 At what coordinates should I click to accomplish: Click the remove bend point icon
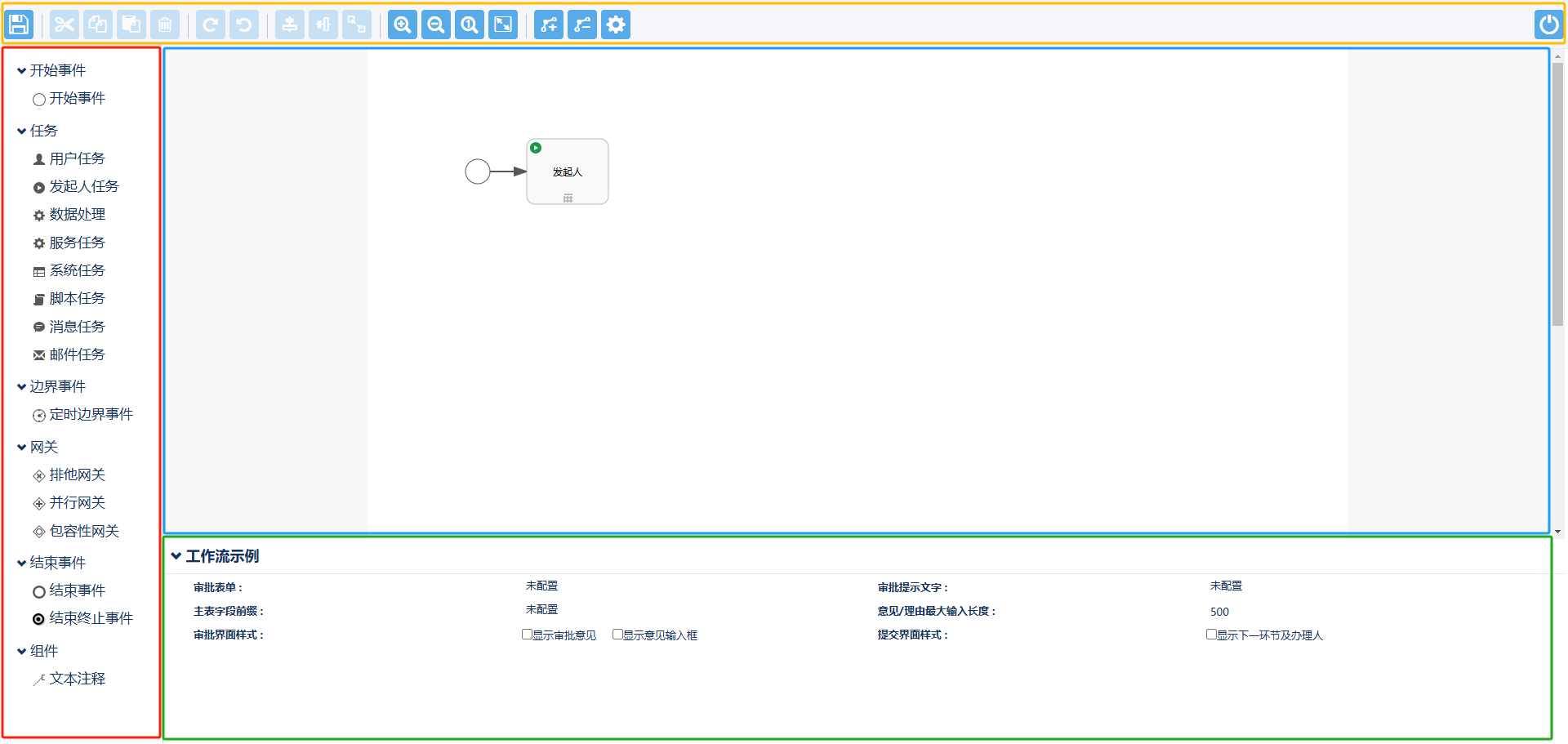(582, 25)
